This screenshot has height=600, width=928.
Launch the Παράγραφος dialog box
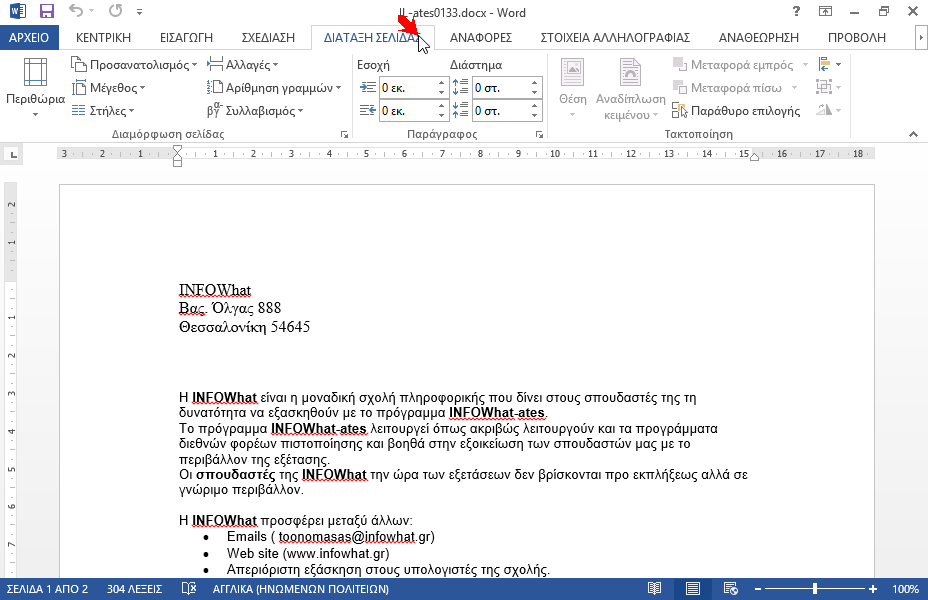click(539, 135)
